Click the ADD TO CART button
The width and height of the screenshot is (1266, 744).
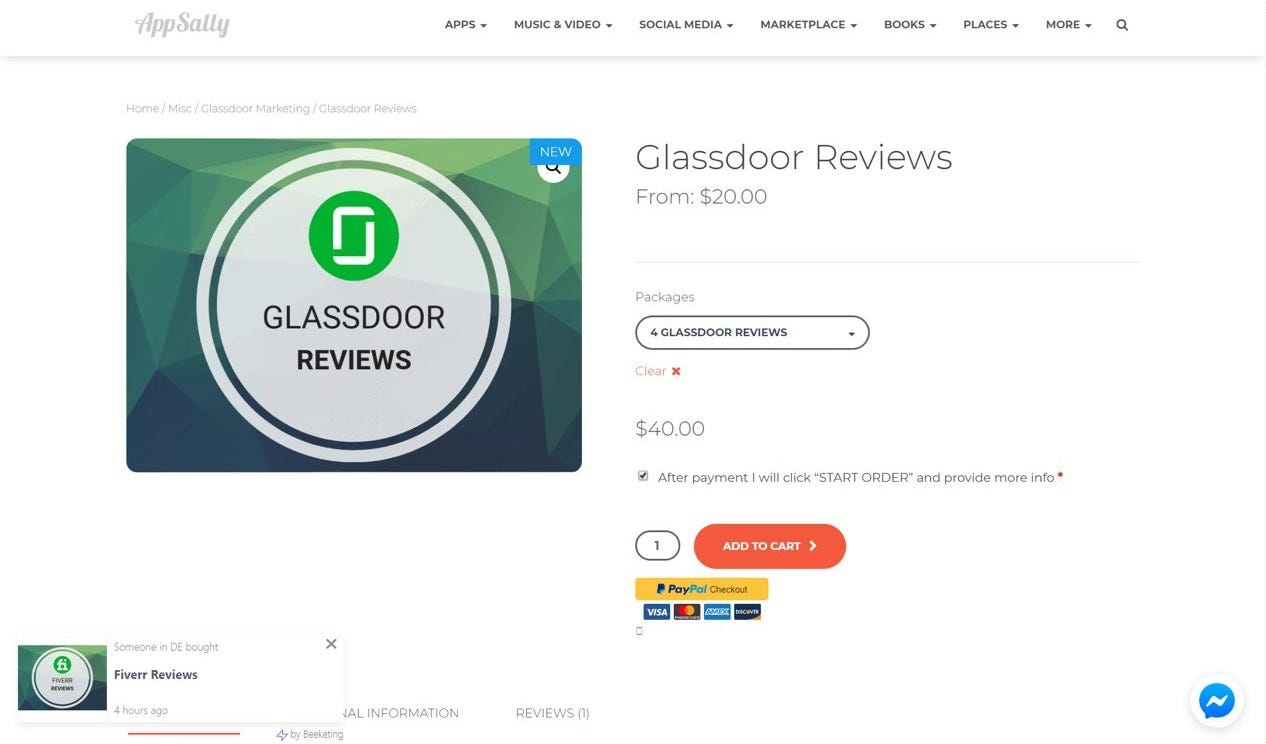click(x=769, y=546)
